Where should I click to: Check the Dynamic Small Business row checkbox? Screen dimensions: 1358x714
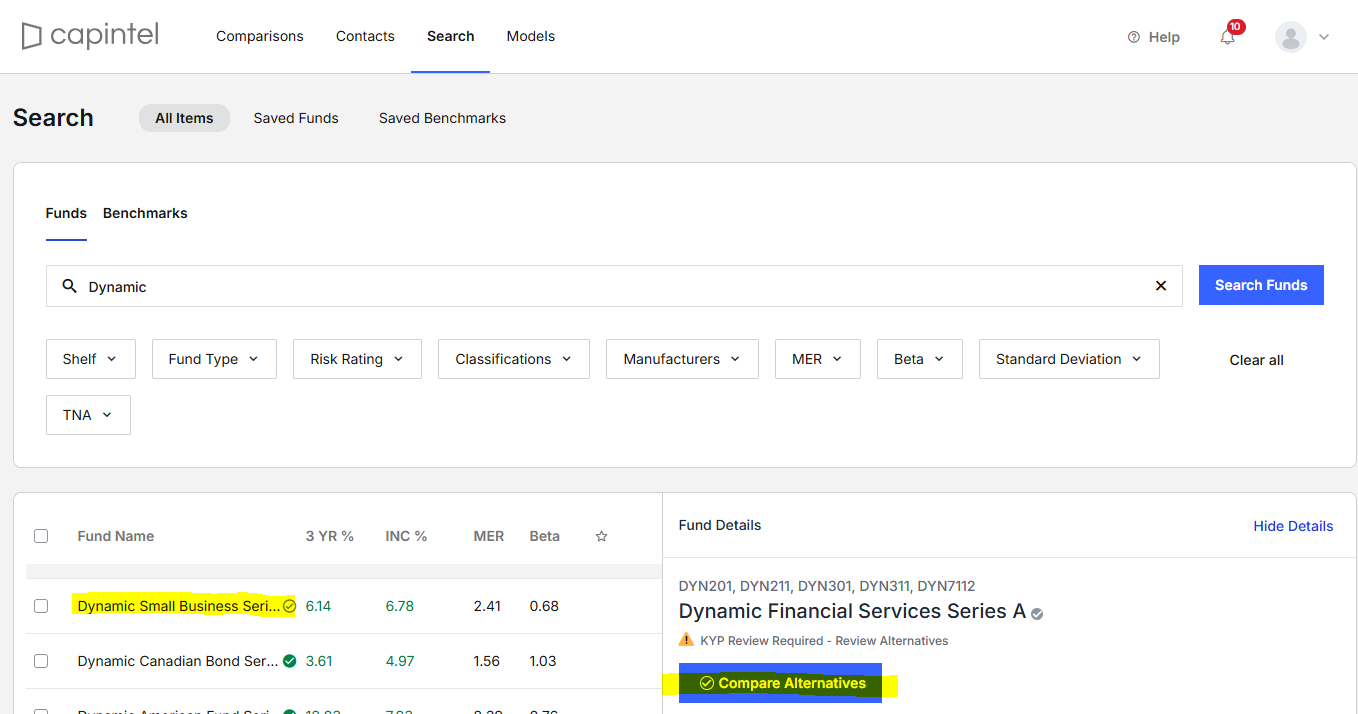[41, 606]
